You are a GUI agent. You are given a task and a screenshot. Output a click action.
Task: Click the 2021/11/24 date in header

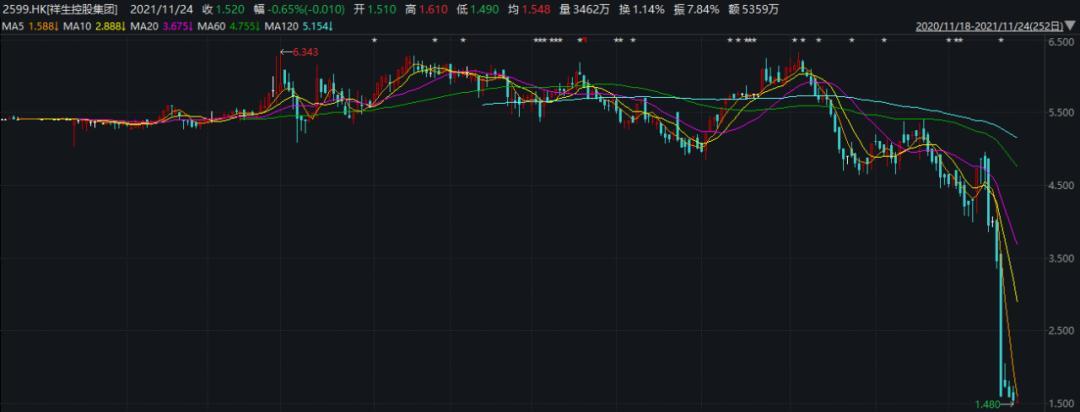pos(160,9)
